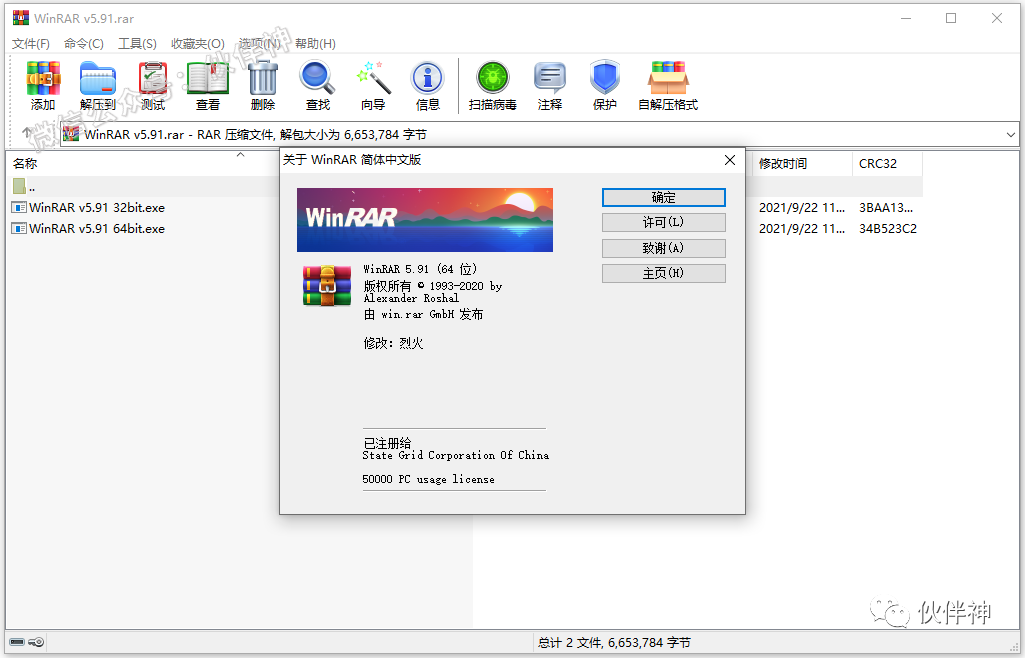Click CRC value 34B523C2
The height and width of the screenshot is (658, 1025).
pos(887,229)
